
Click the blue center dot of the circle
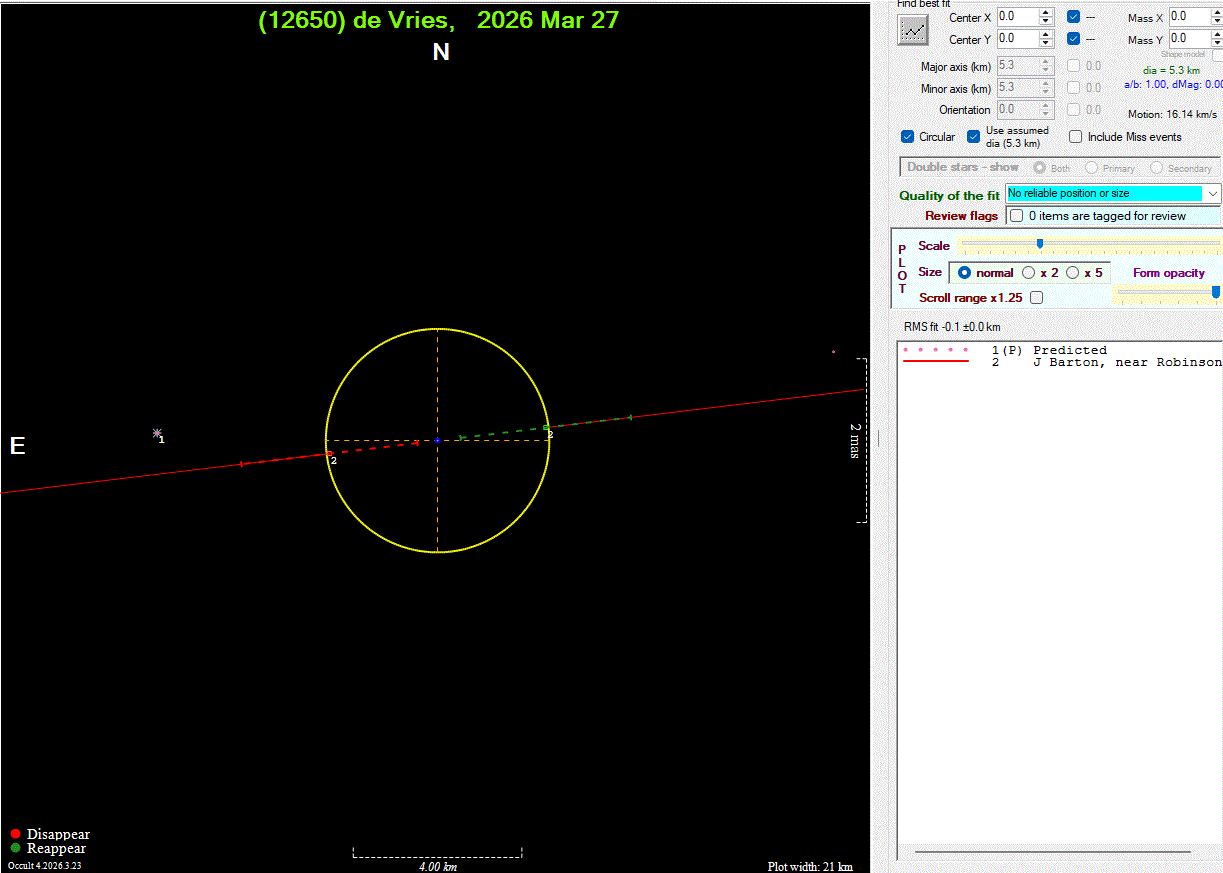click(x=437, y=440)
